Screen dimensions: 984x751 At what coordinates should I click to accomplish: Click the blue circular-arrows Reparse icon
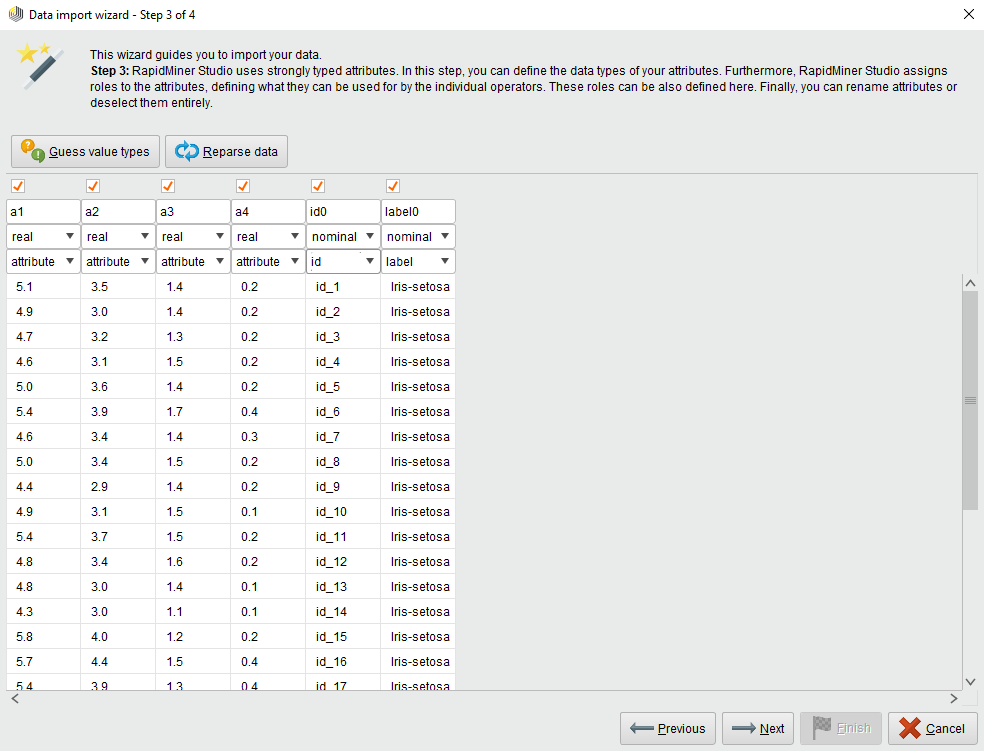(x=189, y=151)
